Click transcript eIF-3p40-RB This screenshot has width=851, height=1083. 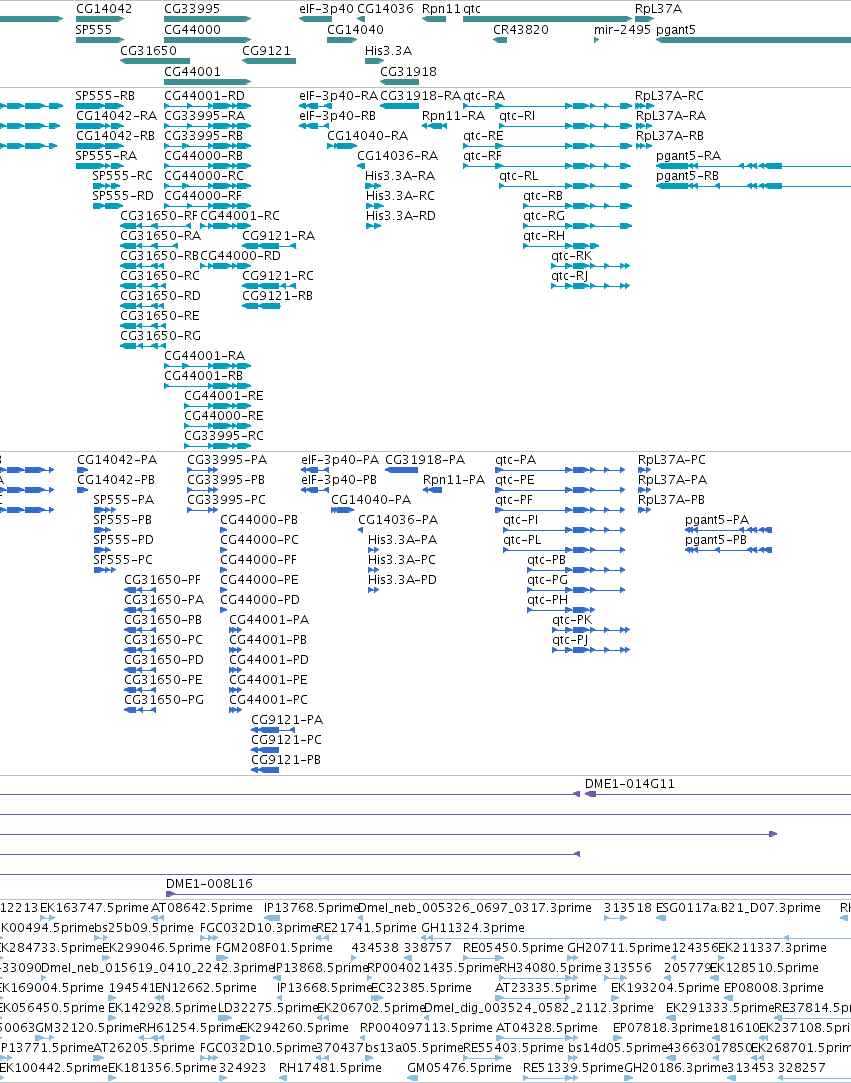(x=314, y=126)
